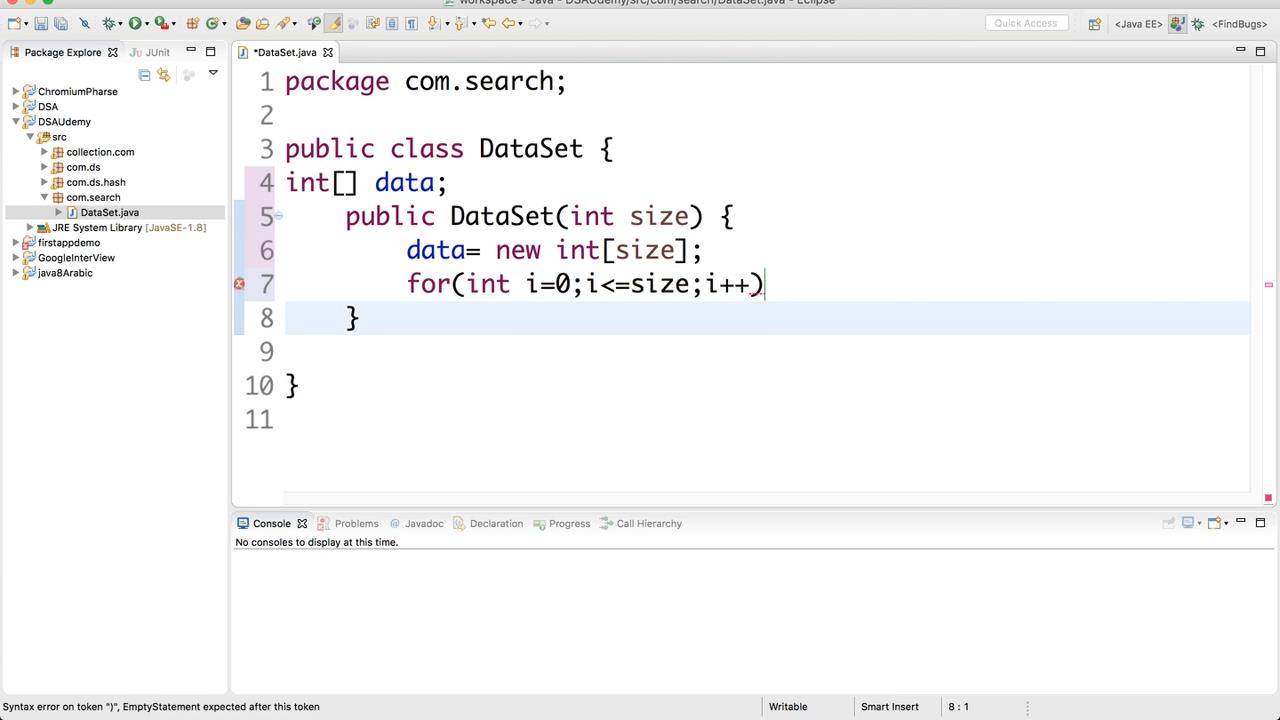The height and width of the screenshot is (720, 1280).
Task: Select the com.ds.hash package
Action: (96, 182)
